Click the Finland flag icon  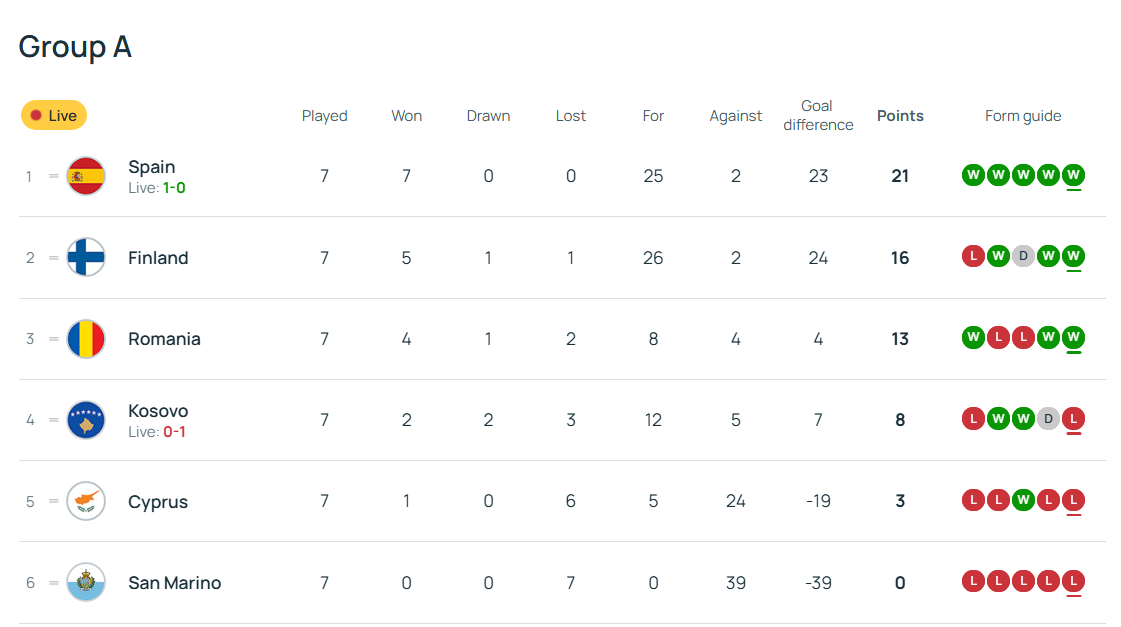click(86, 257)
